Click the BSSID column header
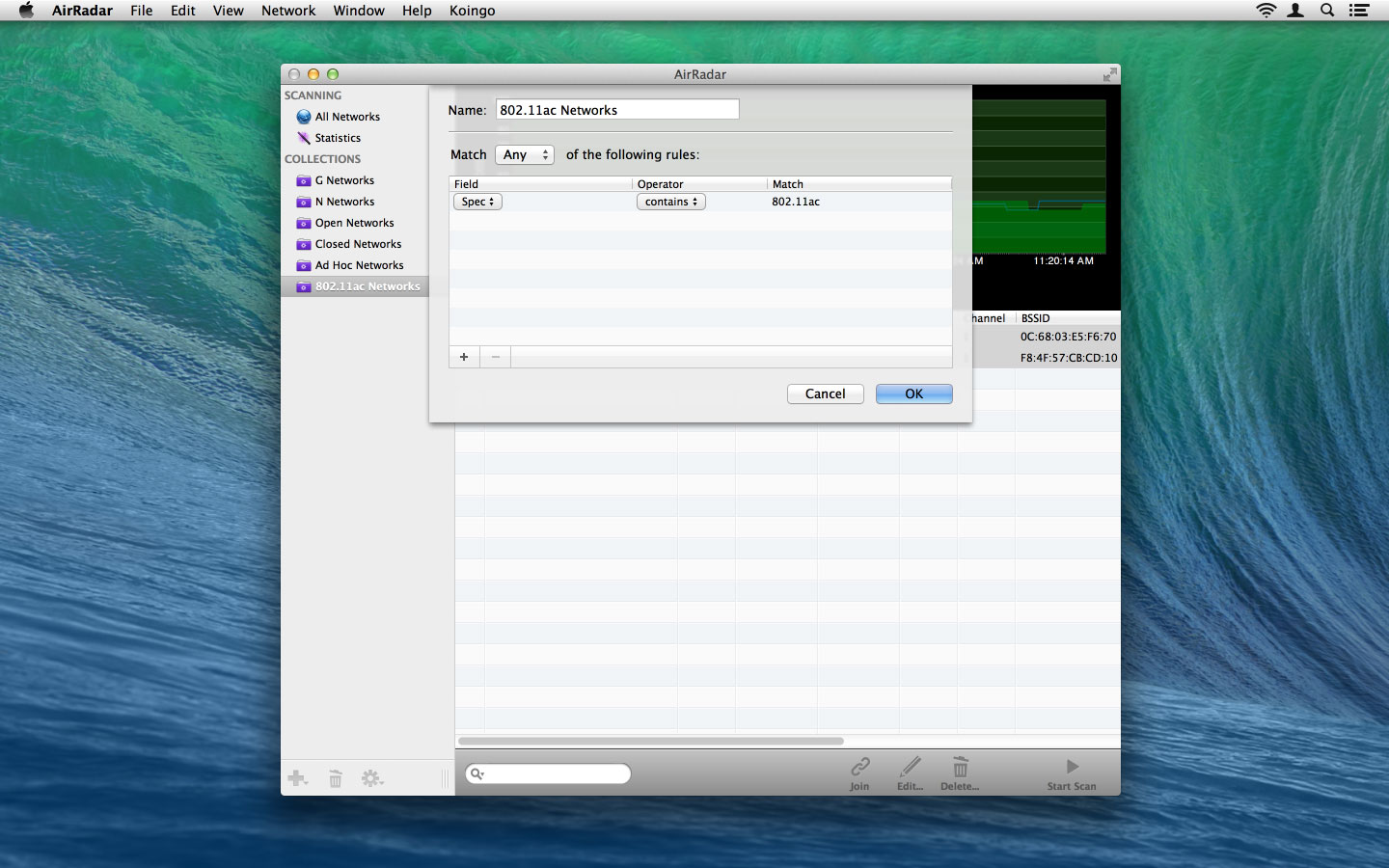Screen dimensions: 1389x868 pos(1068,318)
